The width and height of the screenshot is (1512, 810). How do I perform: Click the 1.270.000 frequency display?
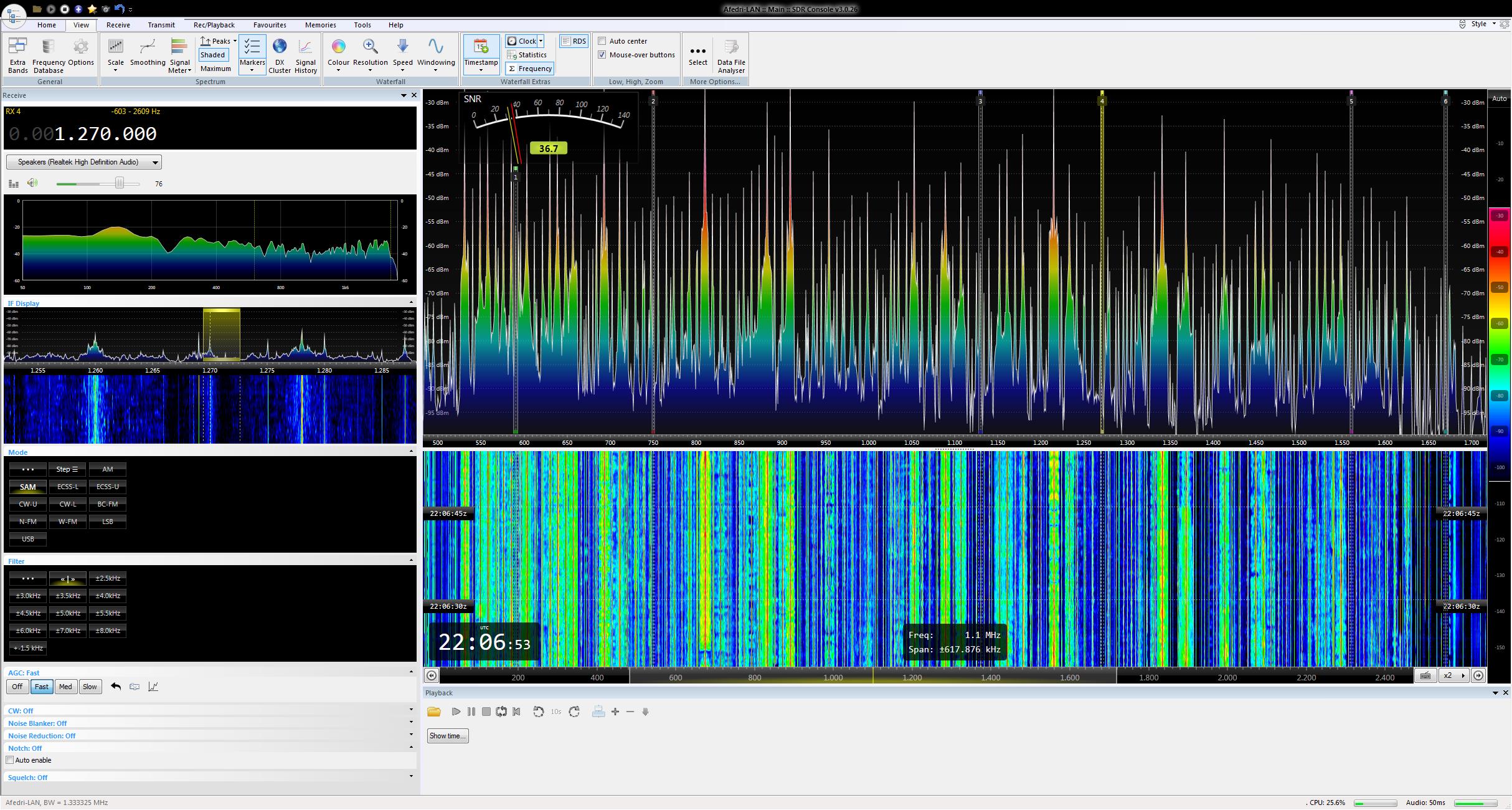pyautogui.click(x=106, y=134)
